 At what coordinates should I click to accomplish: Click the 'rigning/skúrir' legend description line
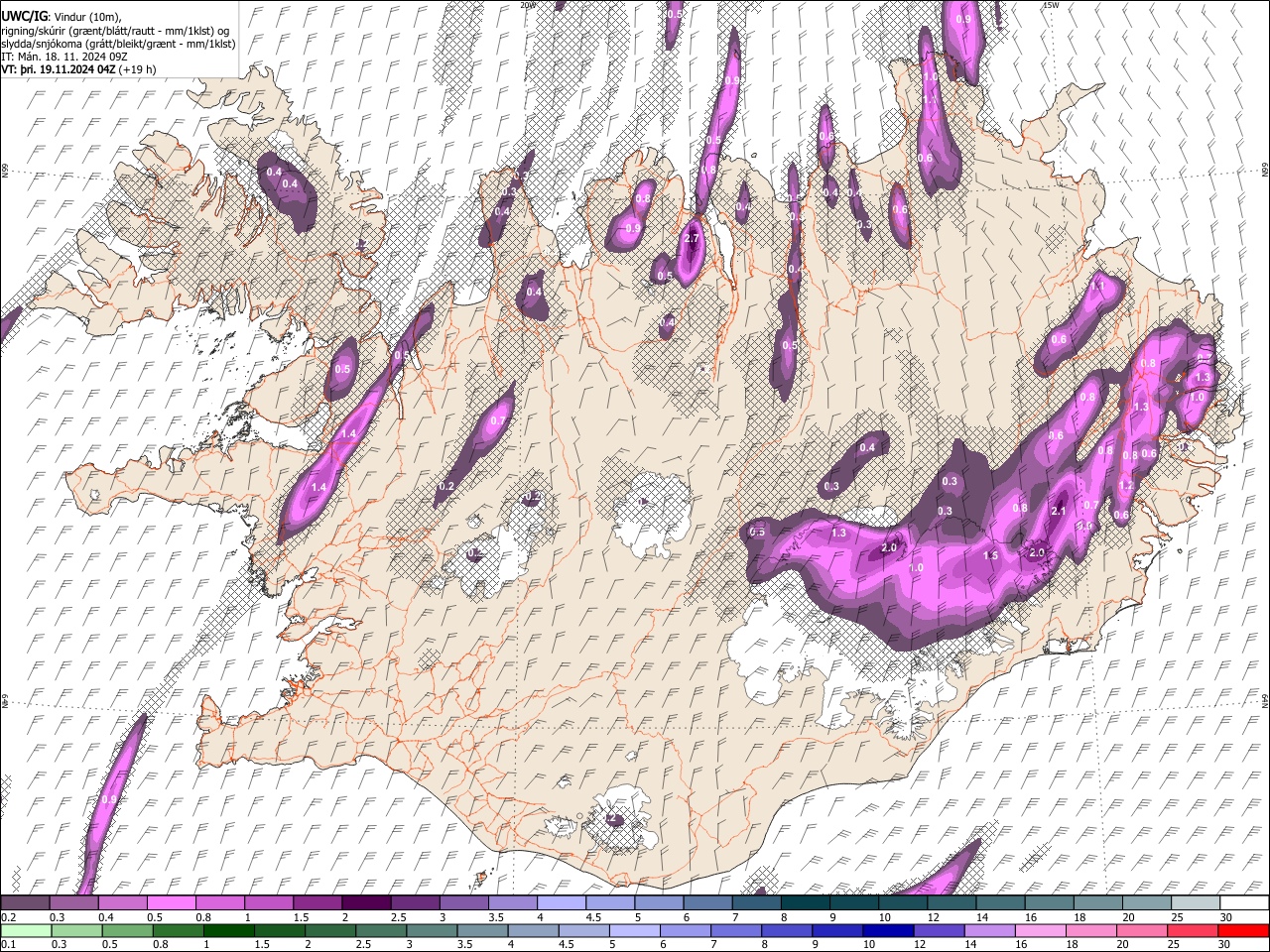coord(115,31)
